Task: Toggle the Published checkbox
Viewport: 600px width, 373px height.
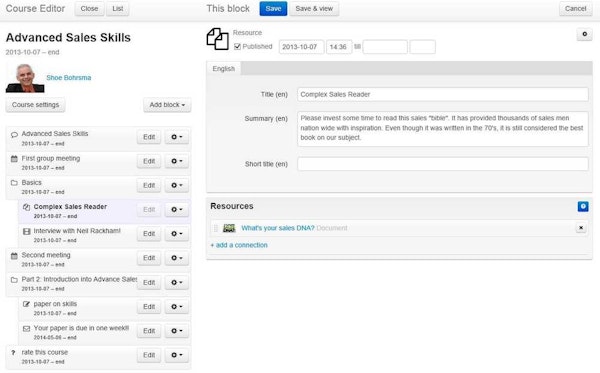Action: (x=237, y=47)
